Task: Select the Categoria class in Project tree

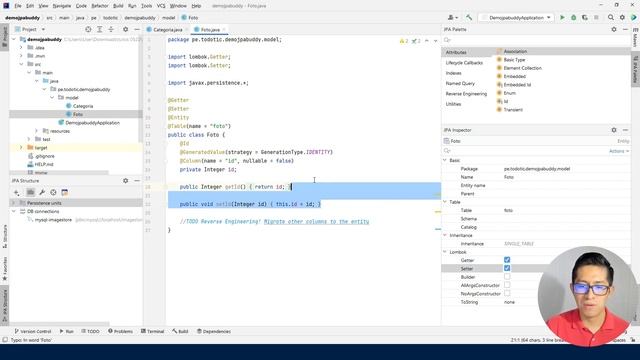Action: tap(83, 106)
